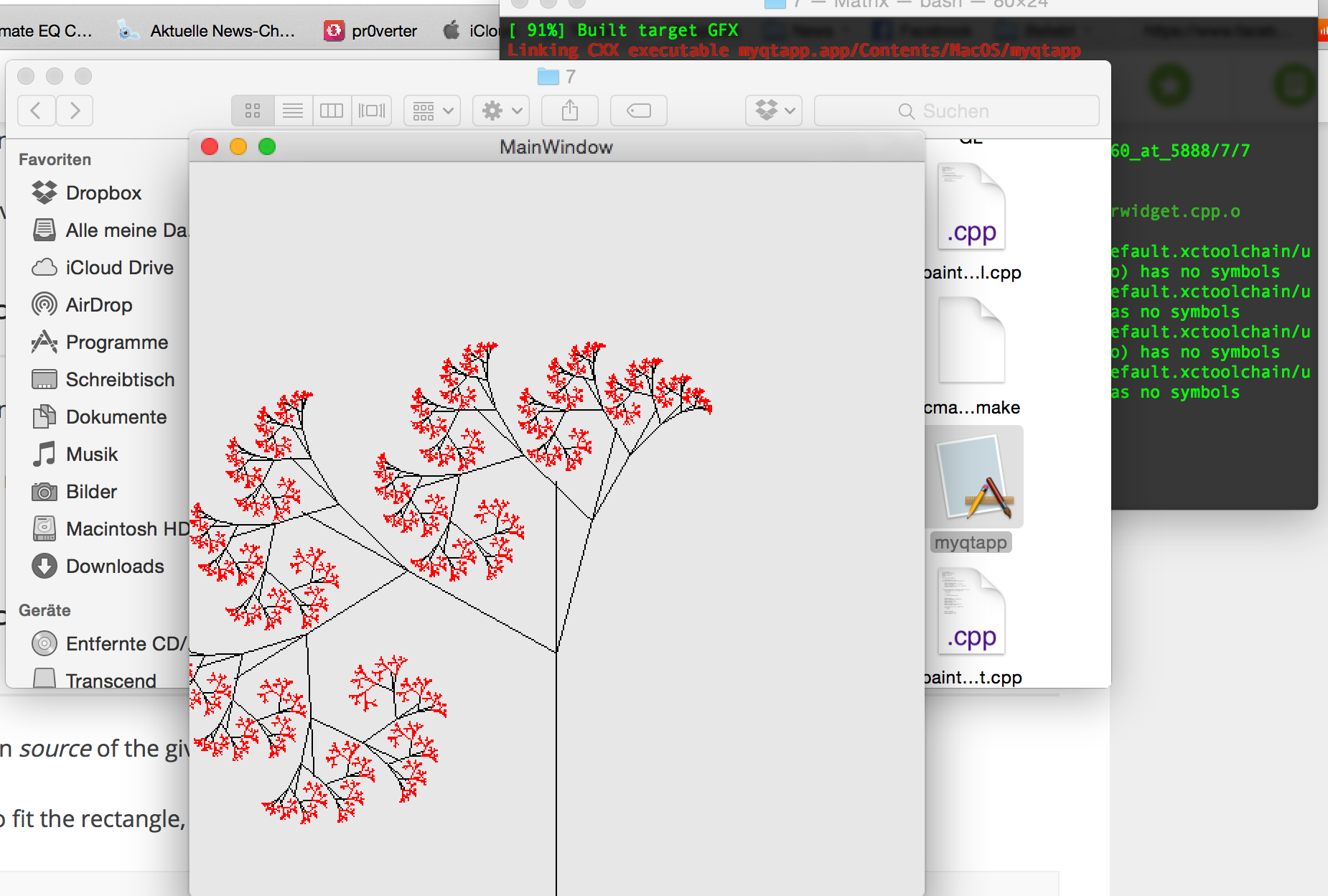This screenshot has width=1328, height=896.
Task: Select Downloads in the sidebar
Action: click(115, 566)
